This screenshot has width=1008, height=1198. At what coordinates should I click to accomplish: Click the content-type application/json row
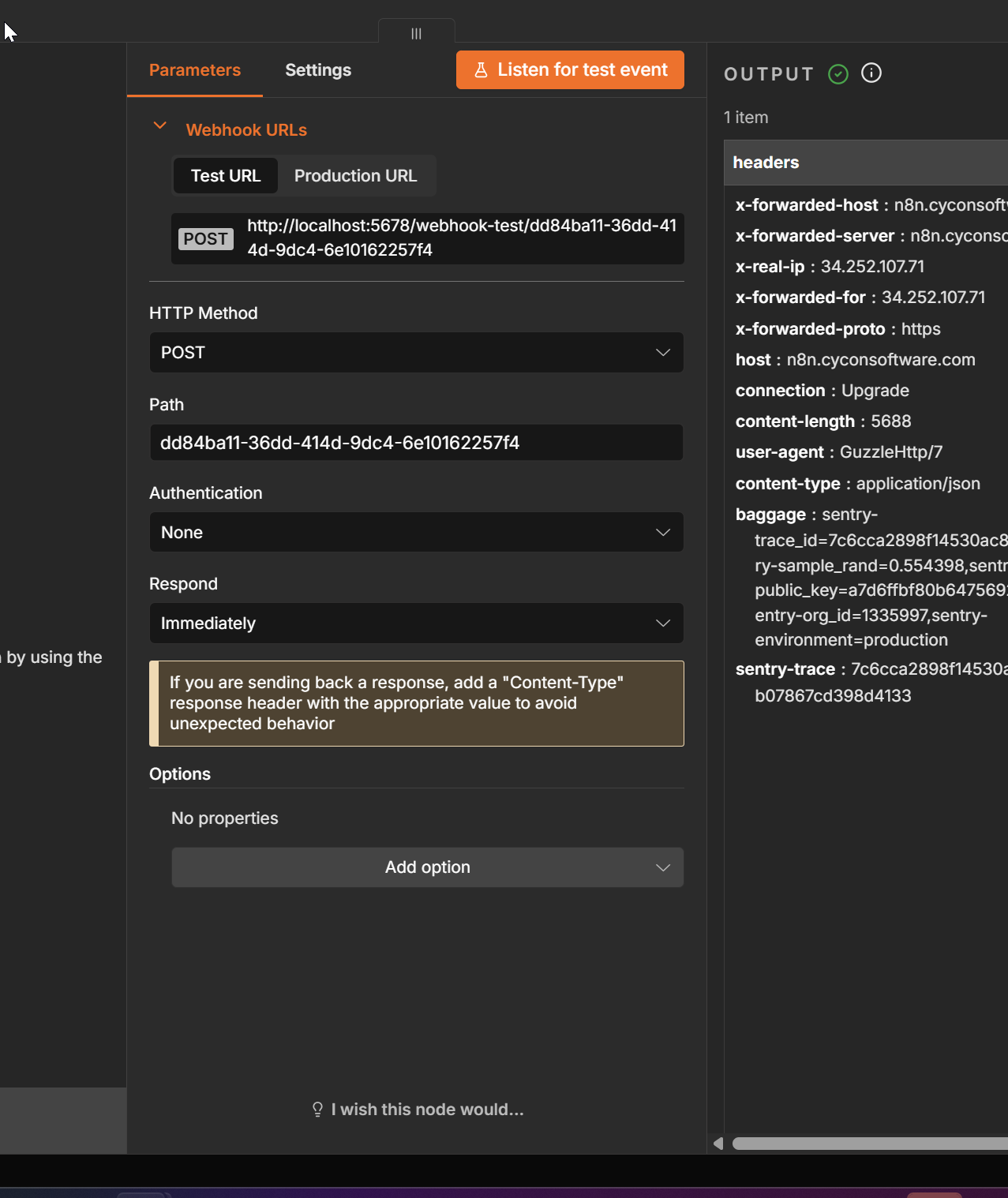(x=858, y=484)
